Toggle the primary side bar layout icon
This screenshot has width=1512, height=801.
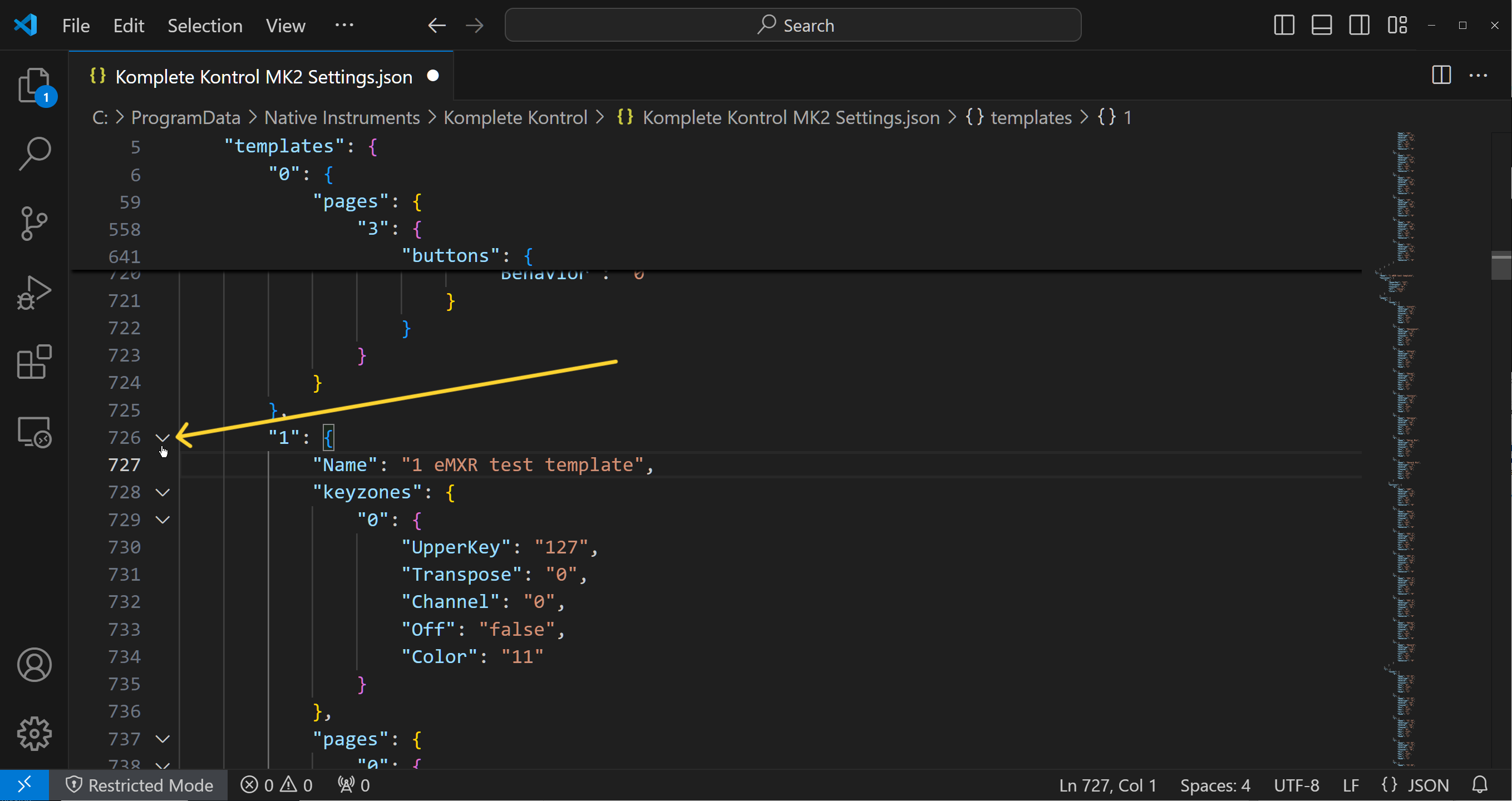(1284, 25)
